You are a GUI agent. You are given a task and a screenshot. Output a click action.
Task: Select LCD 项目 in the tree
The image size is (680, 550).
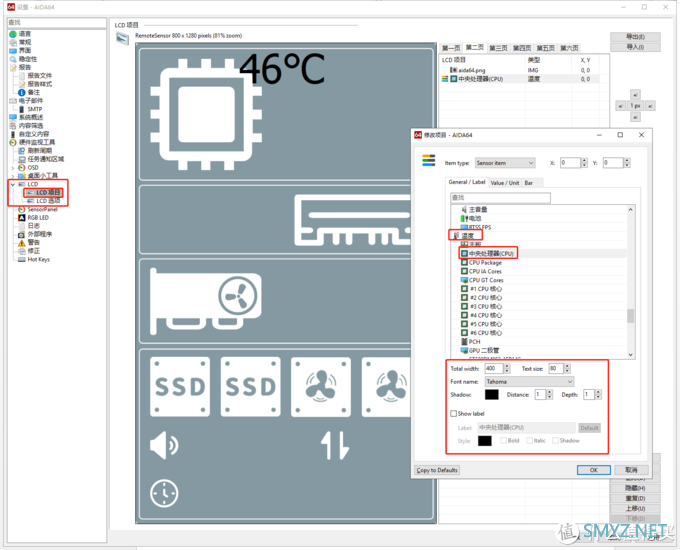pyautogui.click(x=48, y=193)
